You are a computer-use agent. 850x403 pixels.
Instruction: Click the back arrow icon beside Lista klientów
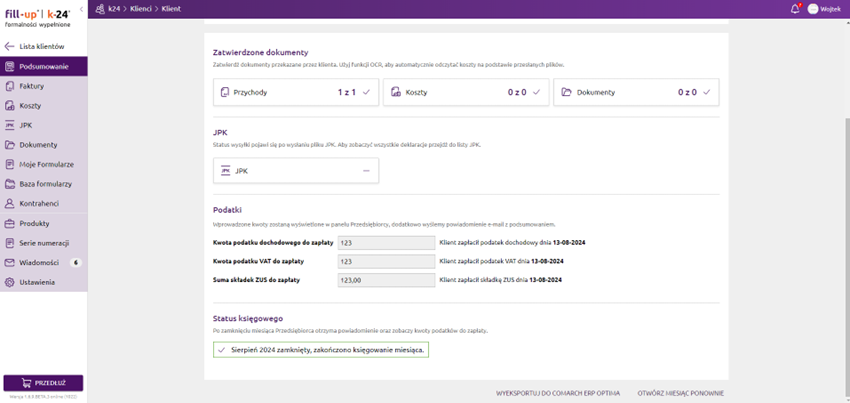[x=9, y=47]
